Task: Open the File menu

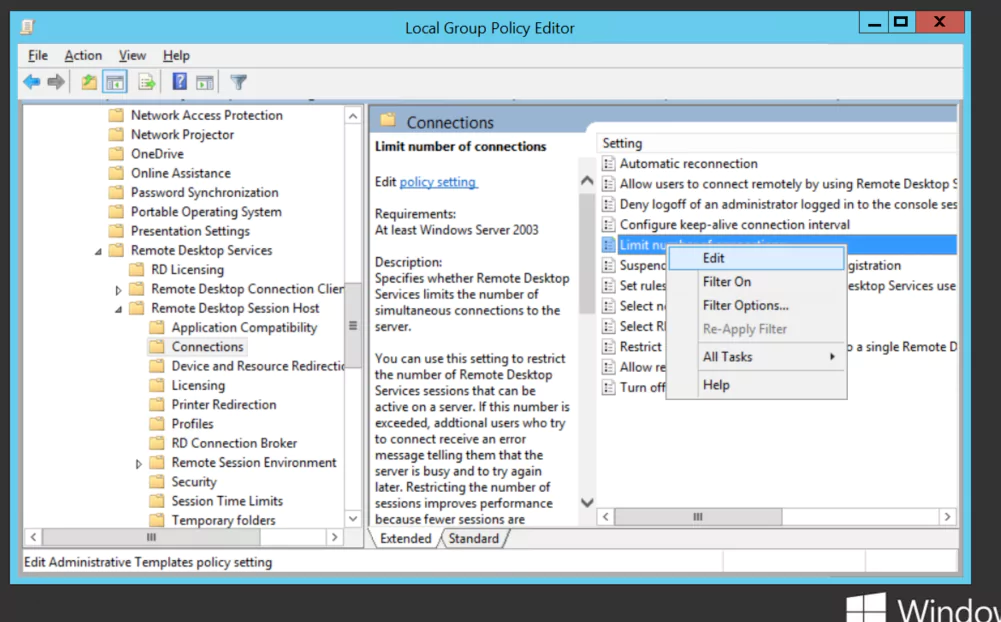Action: 38,56
